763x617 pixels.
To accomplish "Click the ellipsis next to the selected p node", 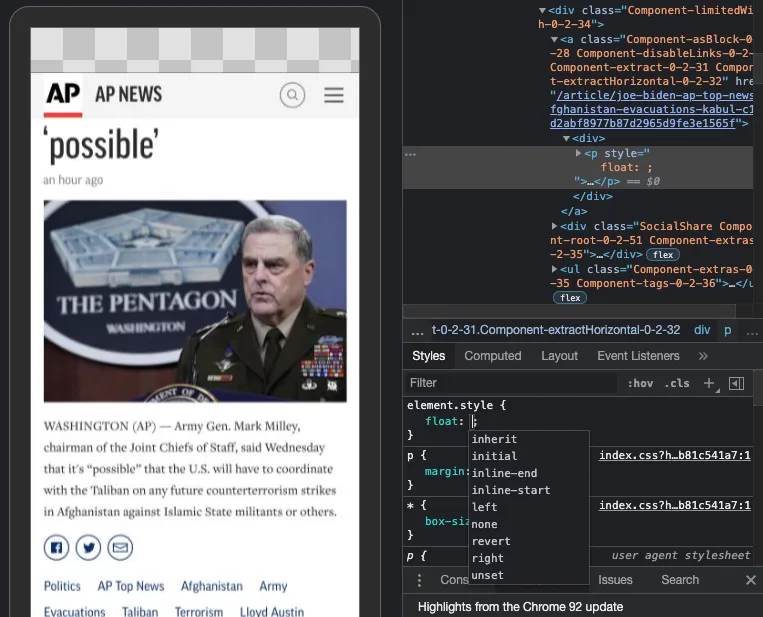I will [411, 155].
